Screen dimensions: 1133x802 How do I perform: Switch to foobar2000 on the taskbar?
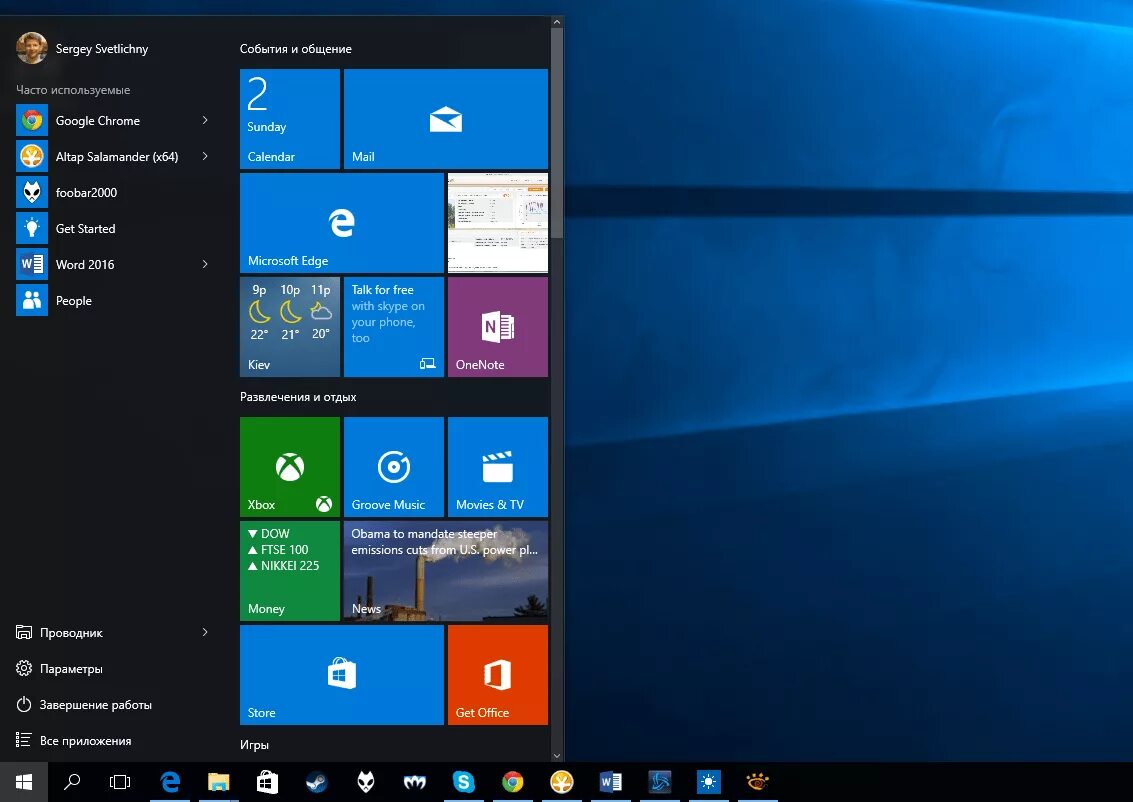tap(366, 782)
